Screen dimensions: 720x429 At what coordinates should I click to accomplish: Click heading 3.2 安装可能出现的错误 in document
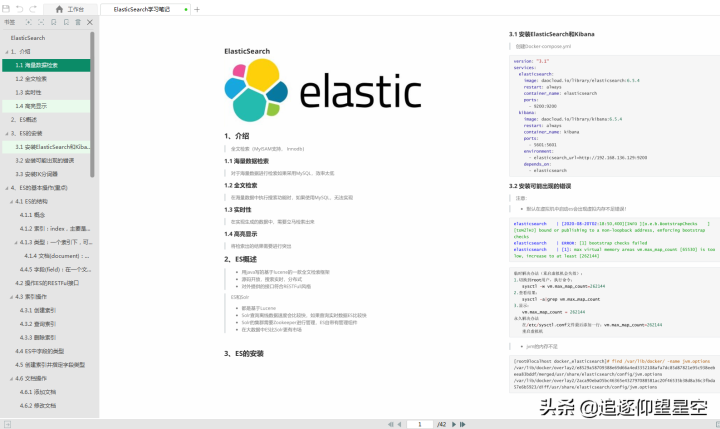[x=540, y=186]
